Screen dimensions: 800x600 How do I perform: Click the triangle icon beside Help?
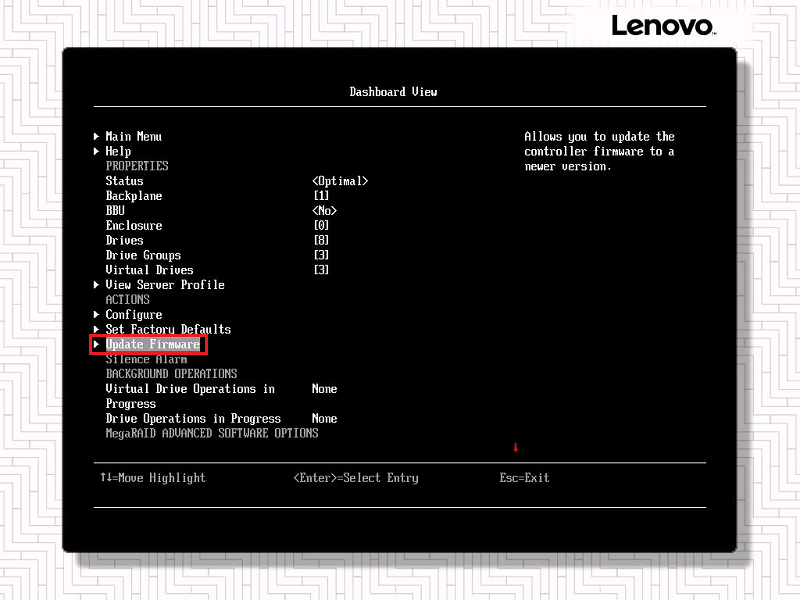coord(96,151)
